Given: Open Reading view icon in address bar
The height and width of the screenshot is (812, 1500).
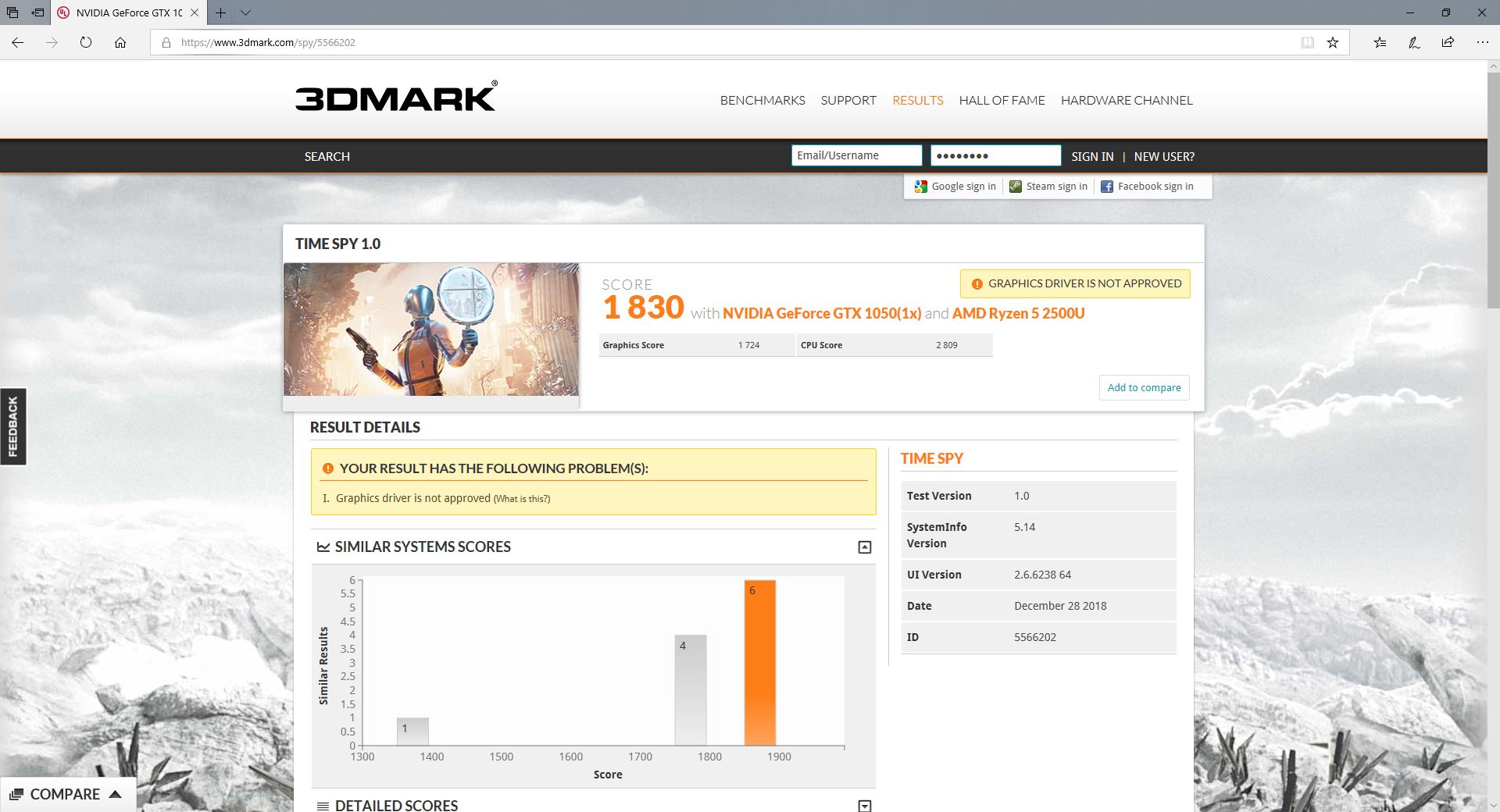Looking at the screenshot, I should (1307, 43).
